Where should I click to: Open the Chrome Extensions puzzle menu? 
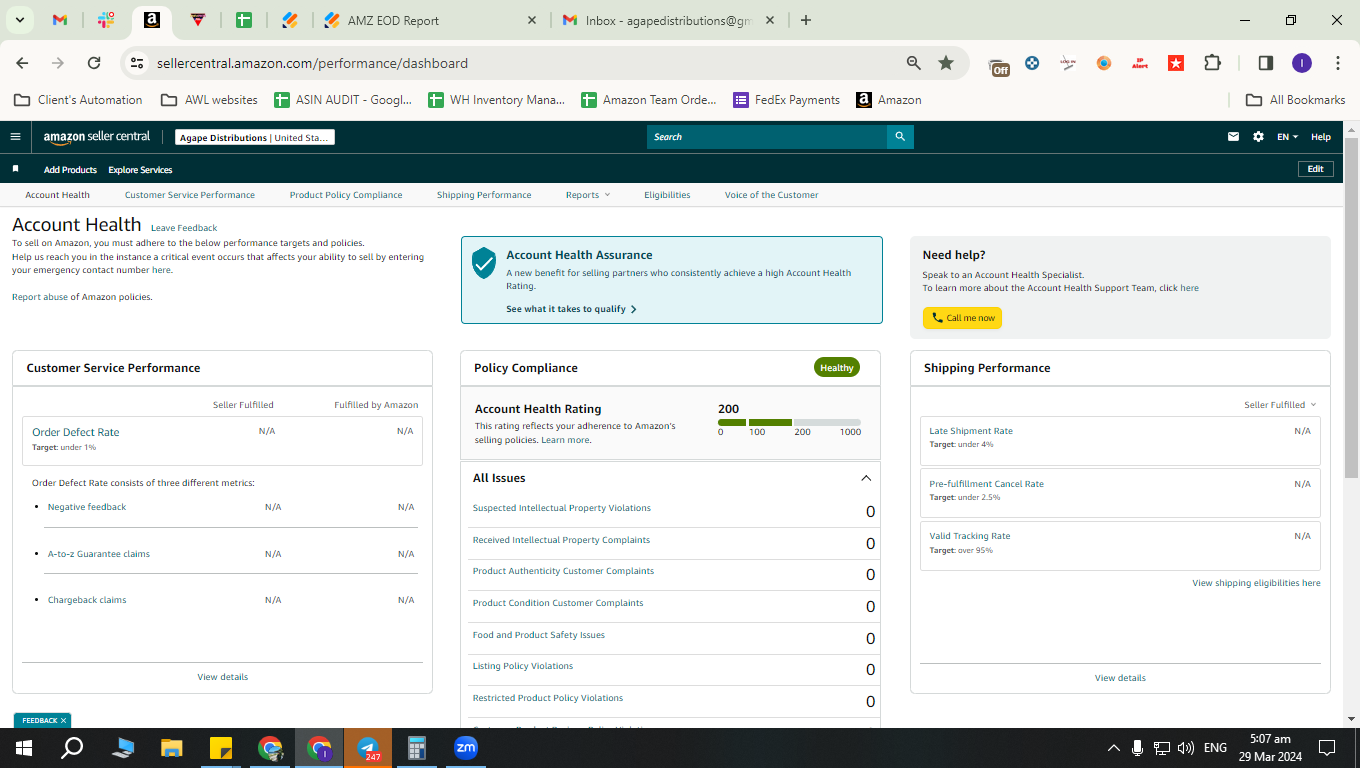(1212, 63)
